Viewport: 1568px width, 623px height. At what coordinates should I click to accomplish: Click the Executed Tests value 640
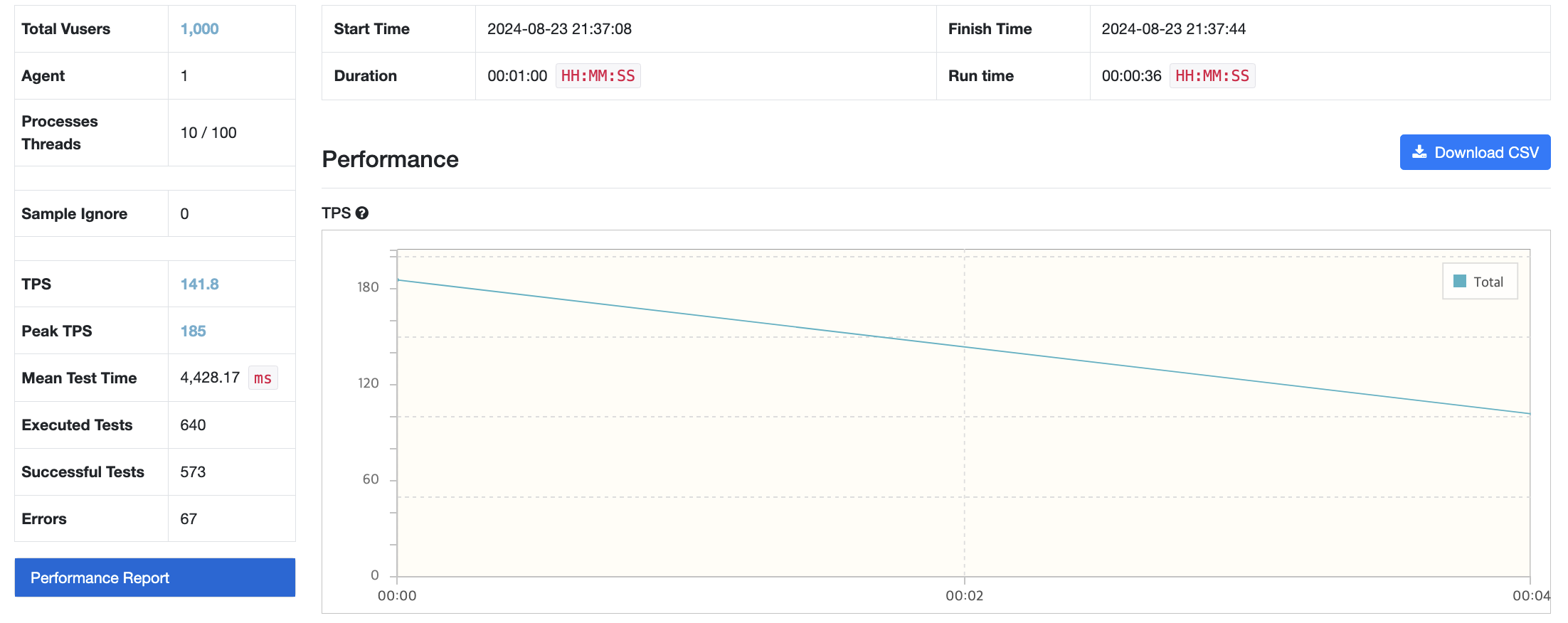[193, 425]
